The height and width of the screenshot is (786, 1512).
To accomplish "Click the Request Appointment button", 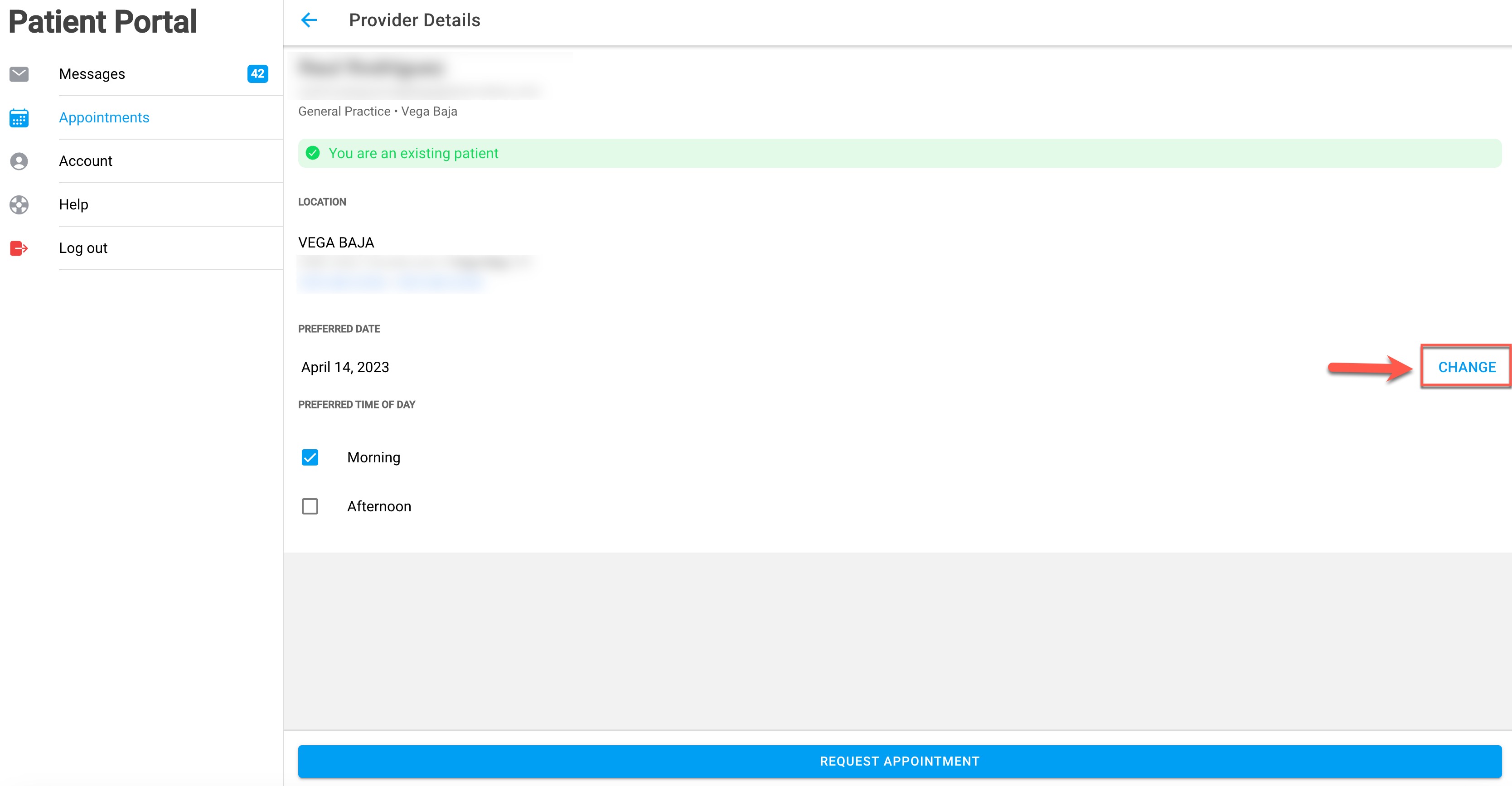I will tap(899, 761).
